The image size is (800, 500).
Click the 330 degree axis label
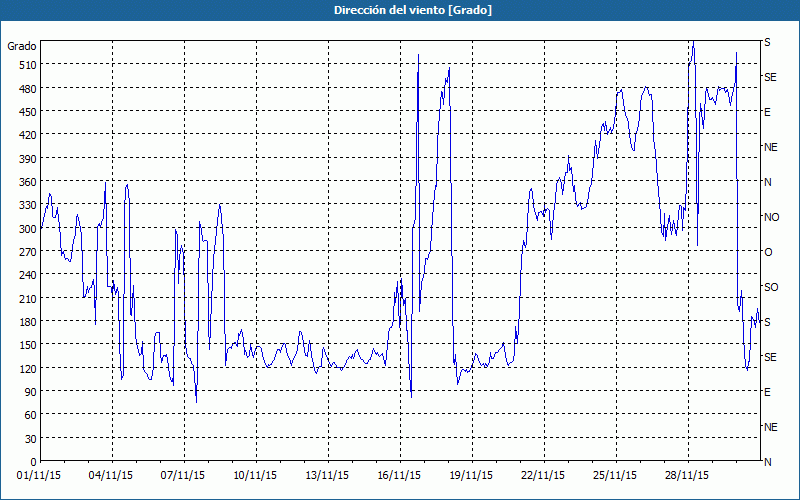pos(27,205)
